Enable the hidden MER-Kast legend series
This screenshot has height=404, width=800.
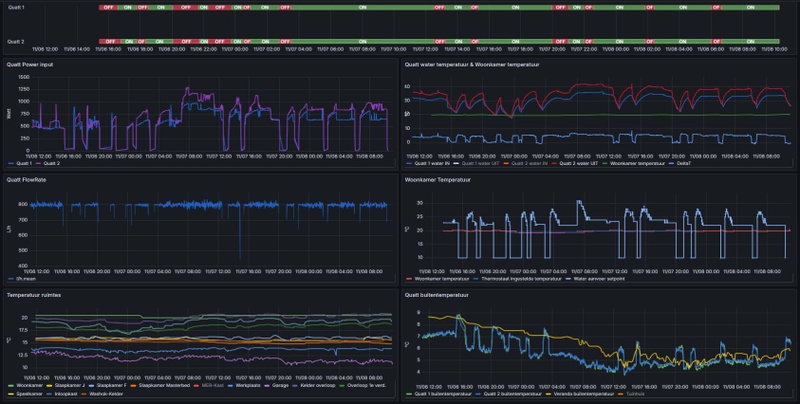tap(212, 386)
